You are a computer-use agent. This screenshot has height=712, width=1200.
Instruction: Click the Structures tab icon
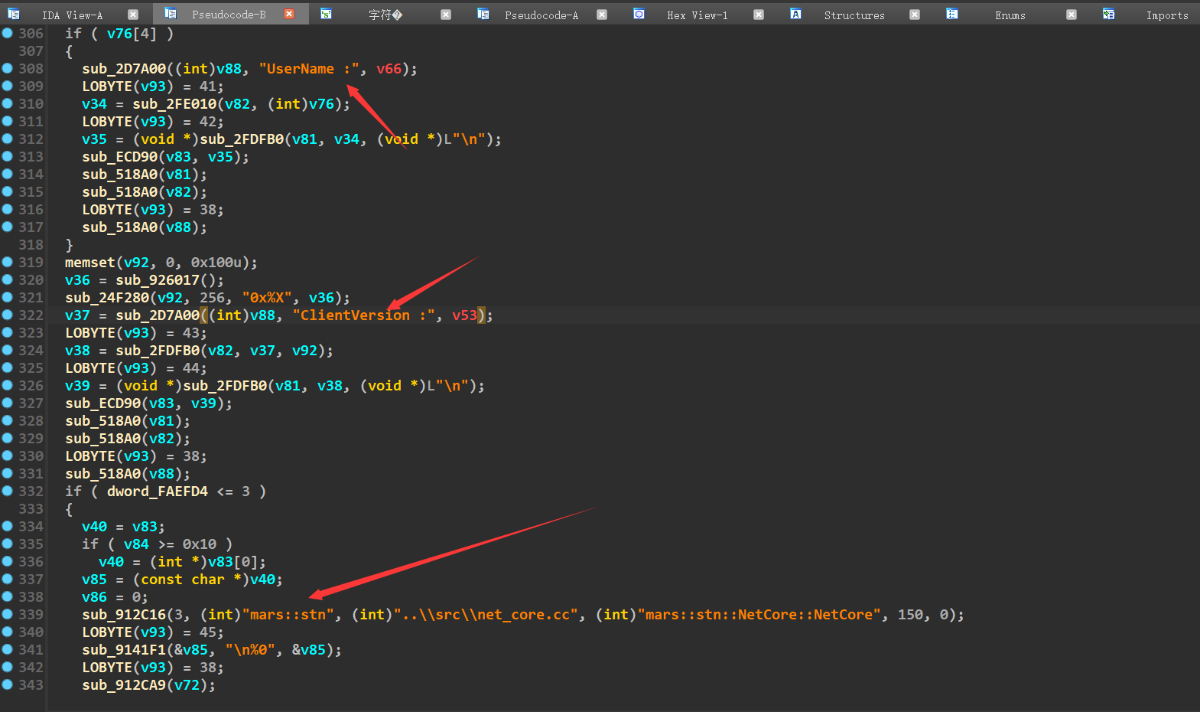click(x=796, y=14)
